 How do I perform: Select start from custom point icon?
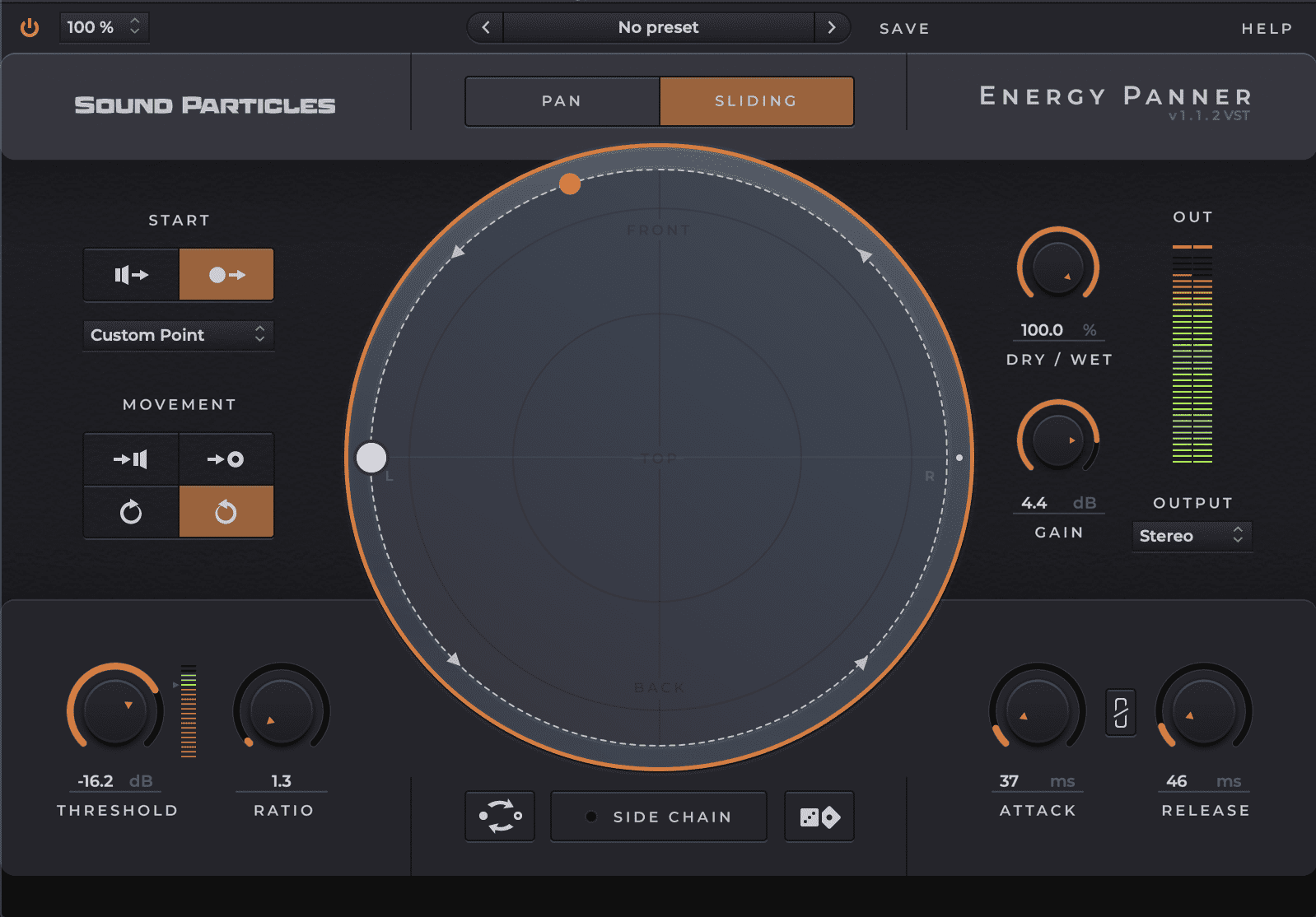[226, 275]
